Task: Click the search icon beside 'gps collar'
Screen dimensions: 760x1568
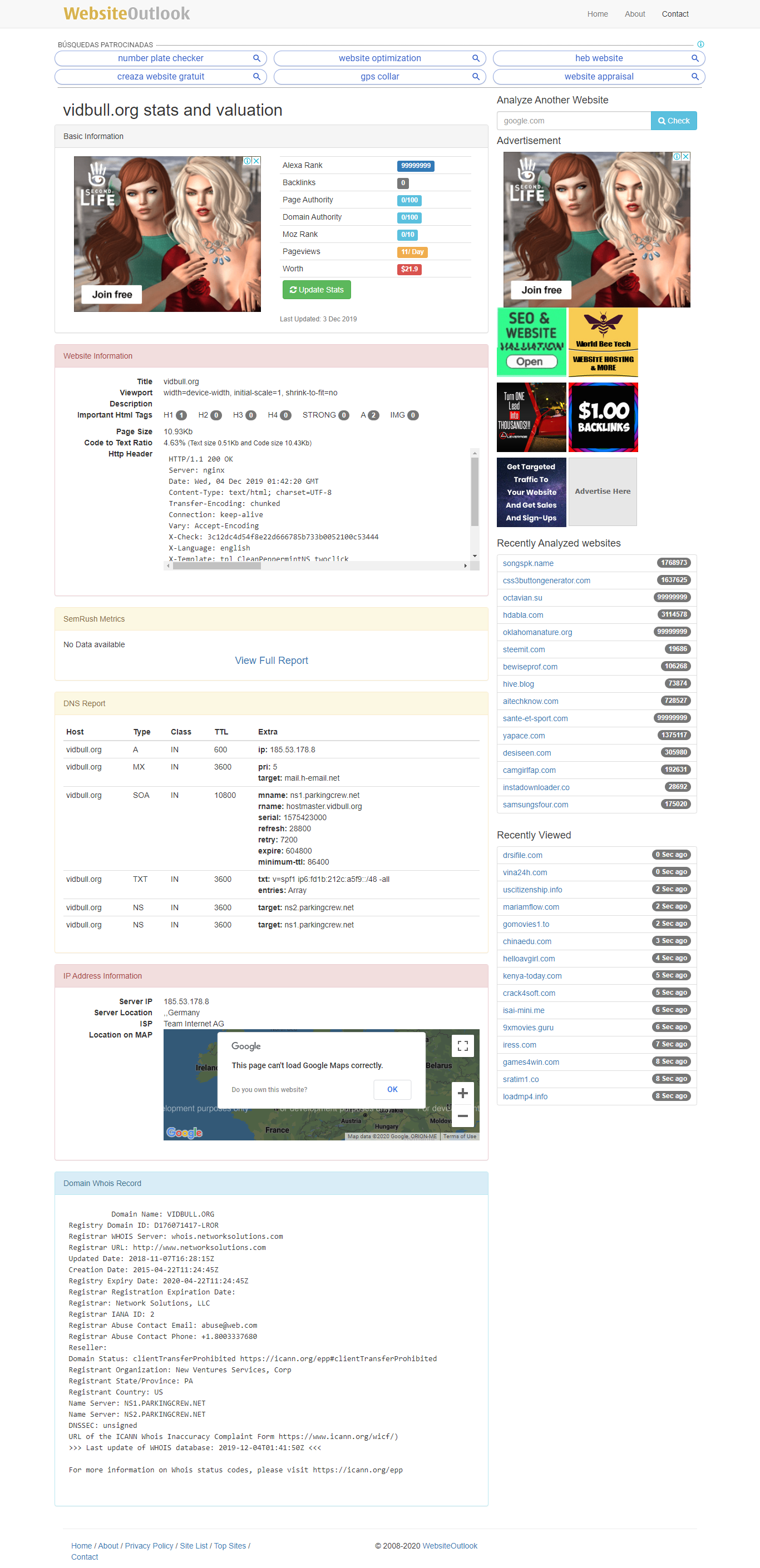Action: [x=476, y=77]
